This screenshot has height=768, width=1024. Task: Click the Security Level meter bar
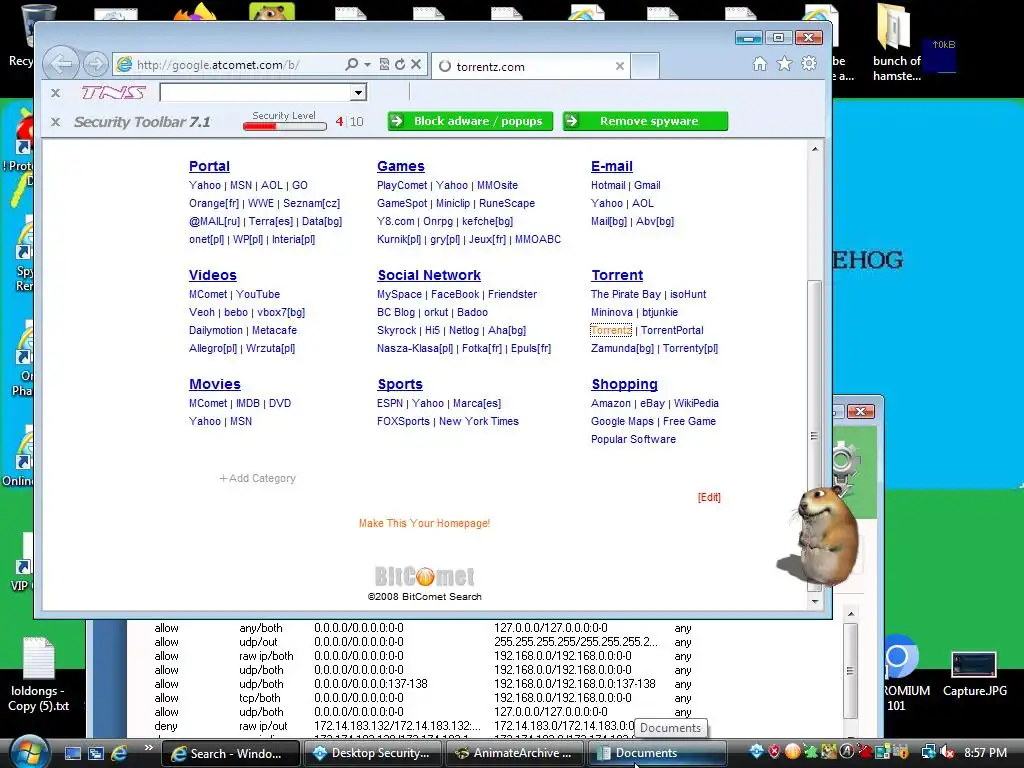click(x=285, y=126)
